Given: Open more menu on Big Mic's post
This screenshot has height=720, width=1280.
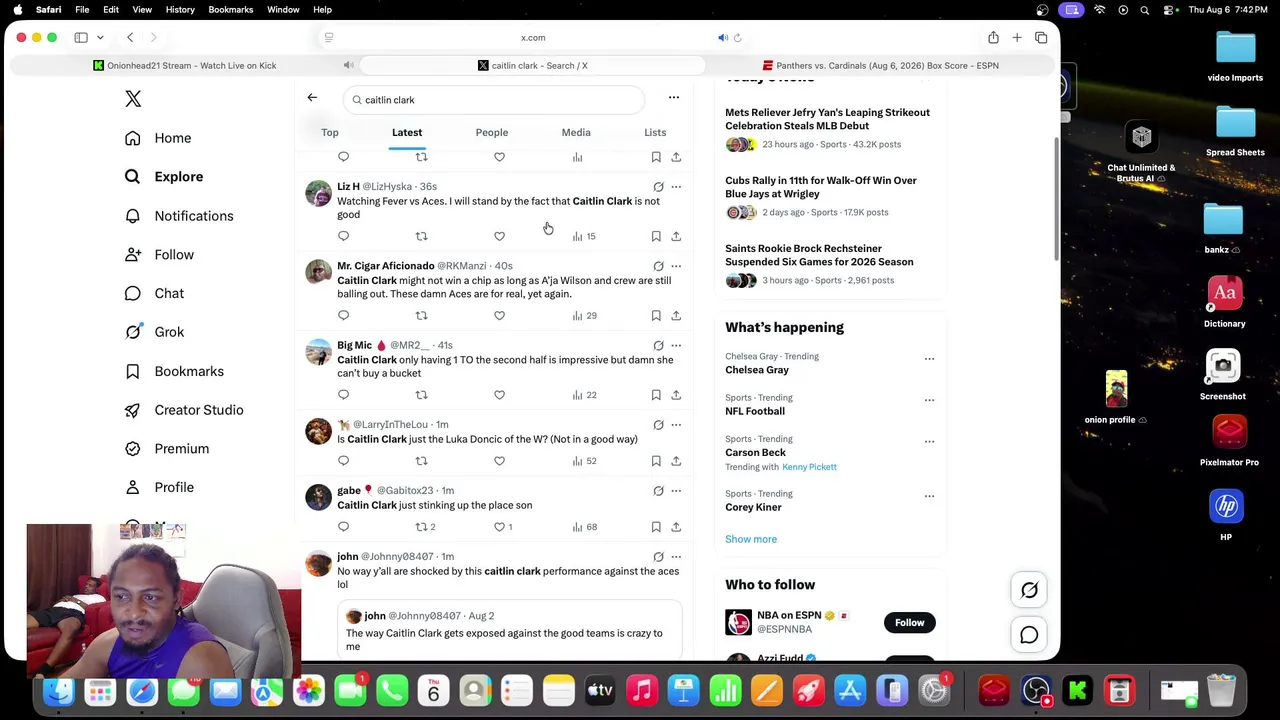Looking at the screenshot, I should pos(676,346).
